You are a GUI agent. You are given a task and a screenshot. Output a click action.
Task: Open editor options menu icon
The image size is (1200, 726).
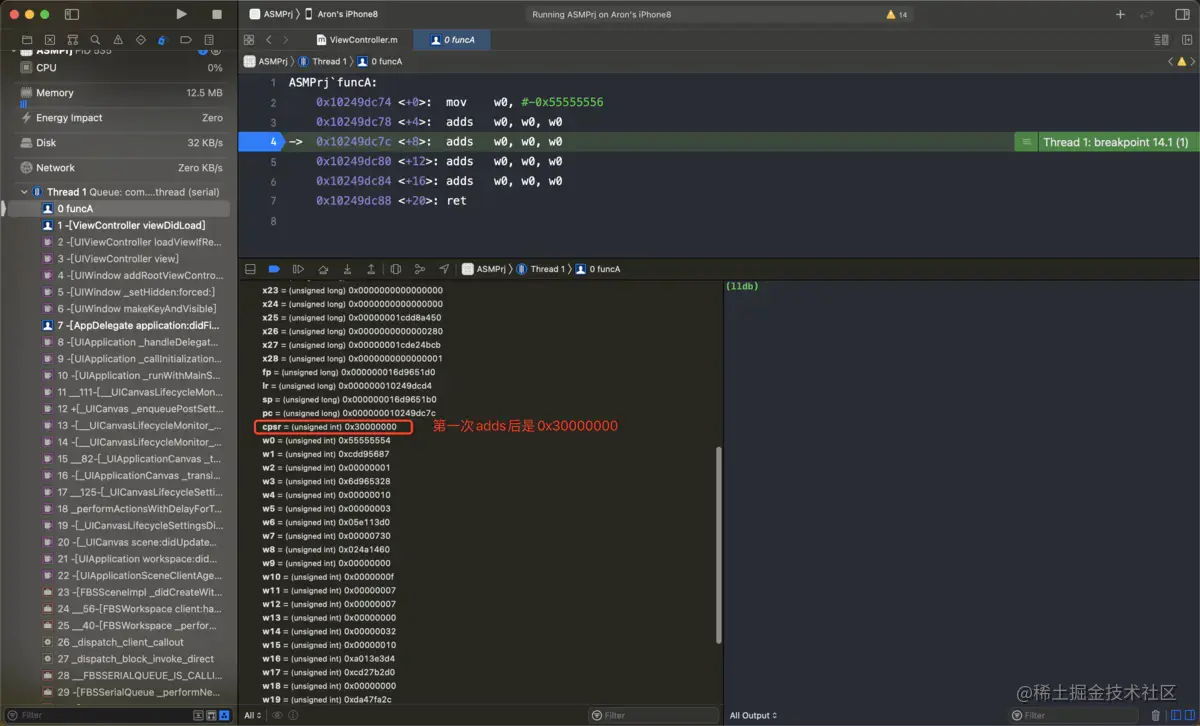point(1161,40)
